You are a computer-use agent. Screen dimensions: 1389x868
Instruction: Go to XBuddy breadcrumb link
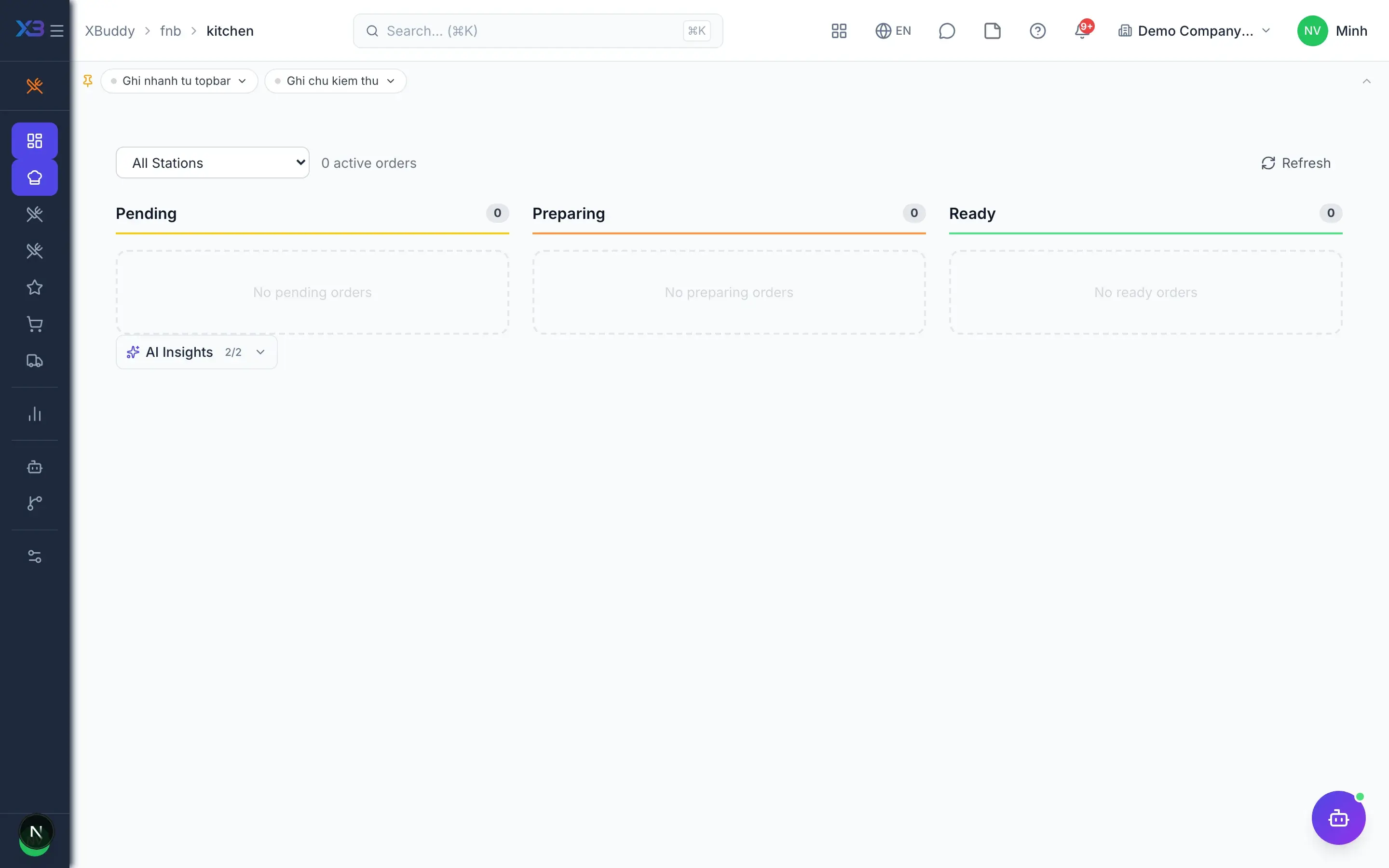click(109, 31)
